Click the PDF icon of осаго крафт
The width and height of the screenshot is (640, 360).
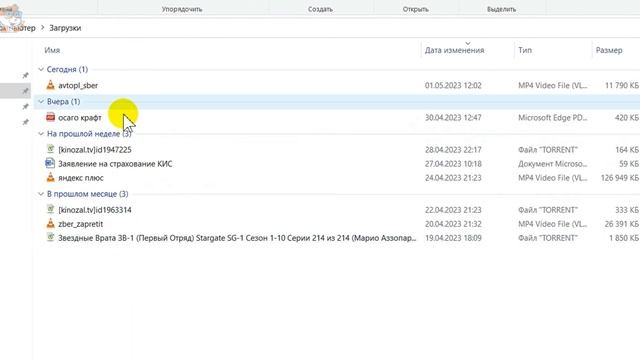click(50, 117)
